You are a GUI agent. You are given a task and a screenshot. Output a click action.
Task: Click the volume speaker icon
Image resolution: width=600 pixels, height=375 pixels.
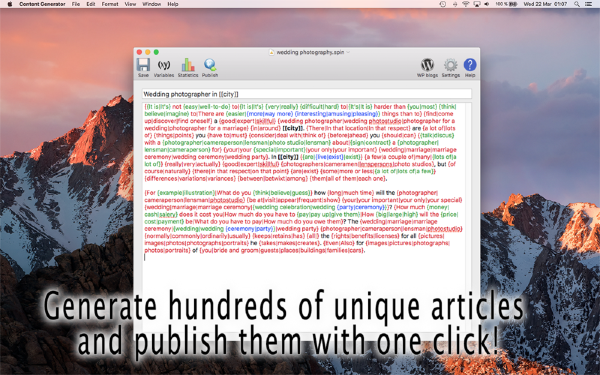pyautogui.click(x=487, y=4)
